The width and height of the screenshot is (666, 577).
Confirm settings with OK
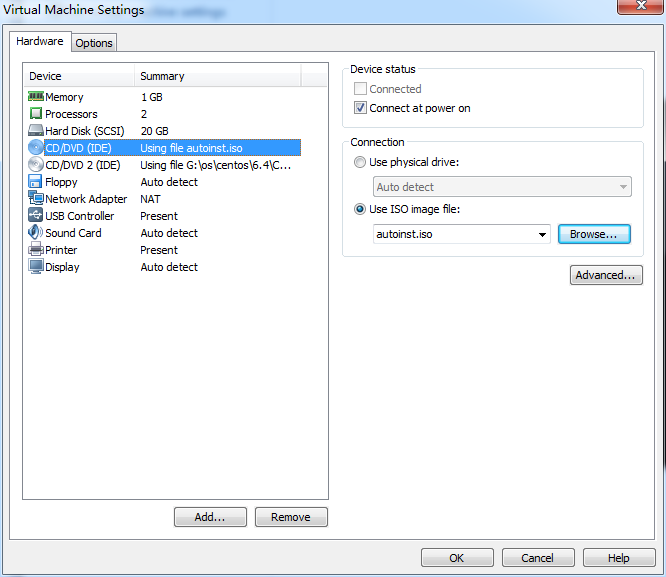457,557
